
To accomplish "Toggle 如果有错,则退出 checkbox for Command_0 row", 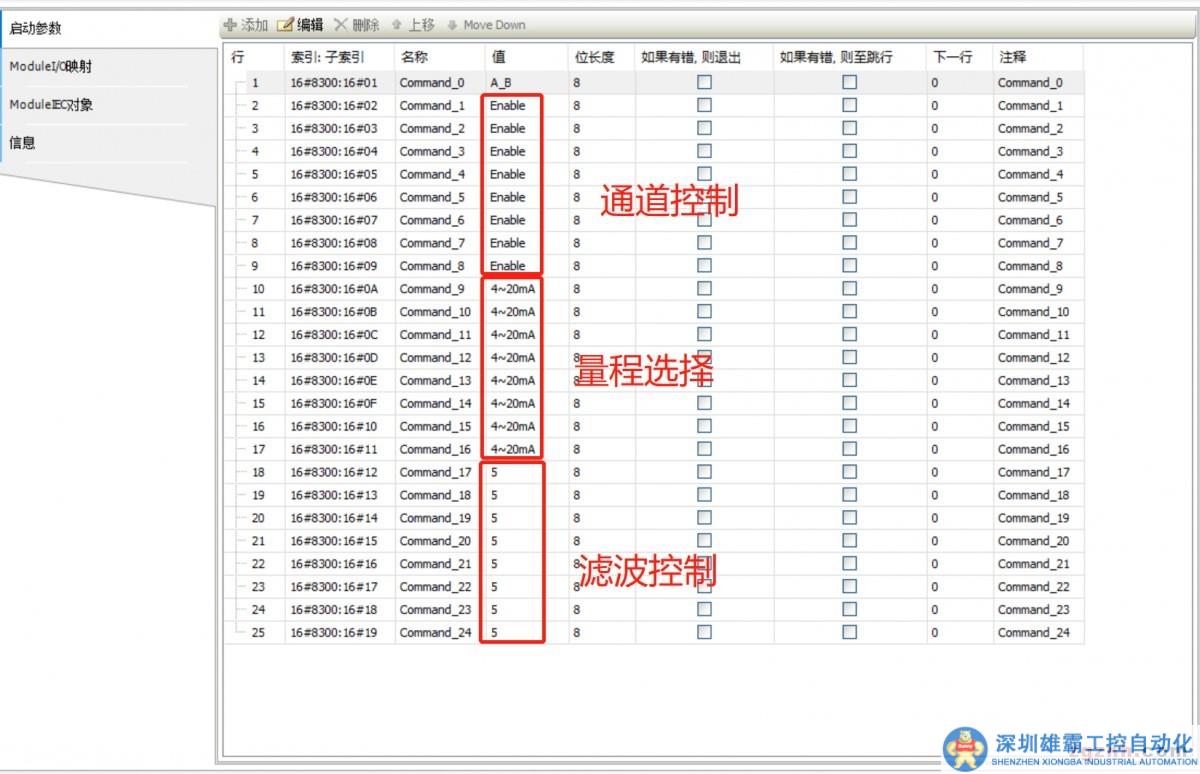I will pos(704,83).
